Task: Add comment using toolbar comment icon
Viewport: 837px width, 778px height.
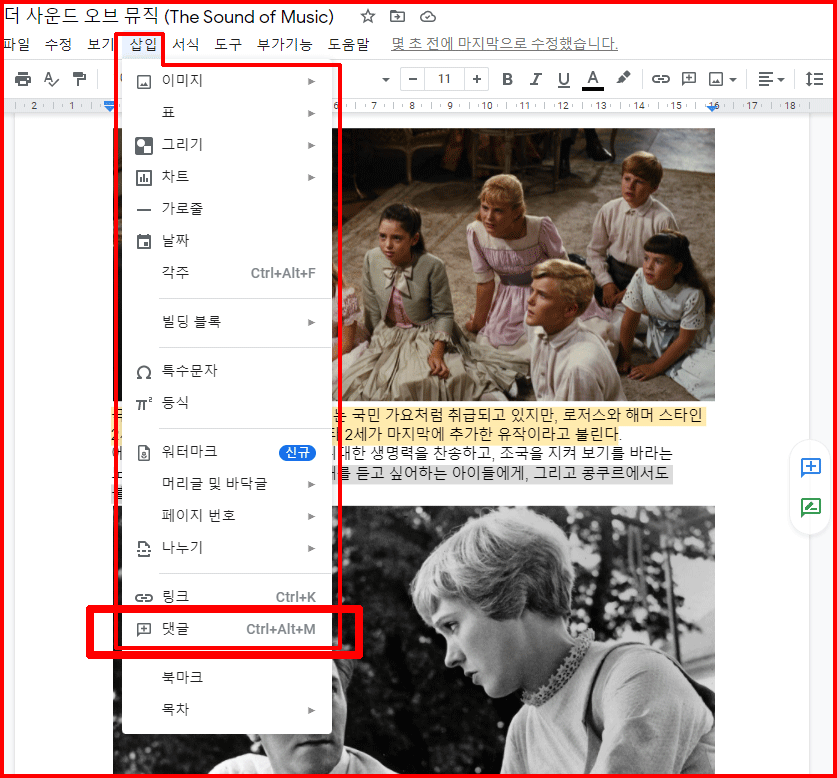Action: tap(689, 79)
